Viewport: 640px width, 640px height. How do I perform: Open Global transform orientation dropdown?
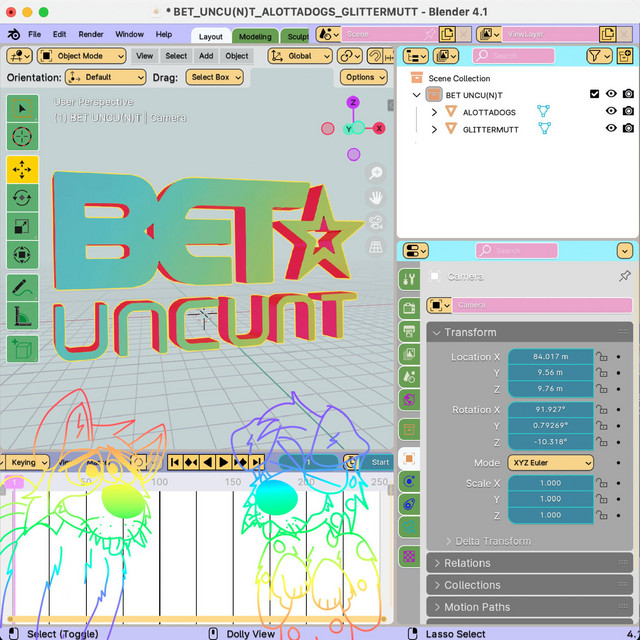pos(300,56)
